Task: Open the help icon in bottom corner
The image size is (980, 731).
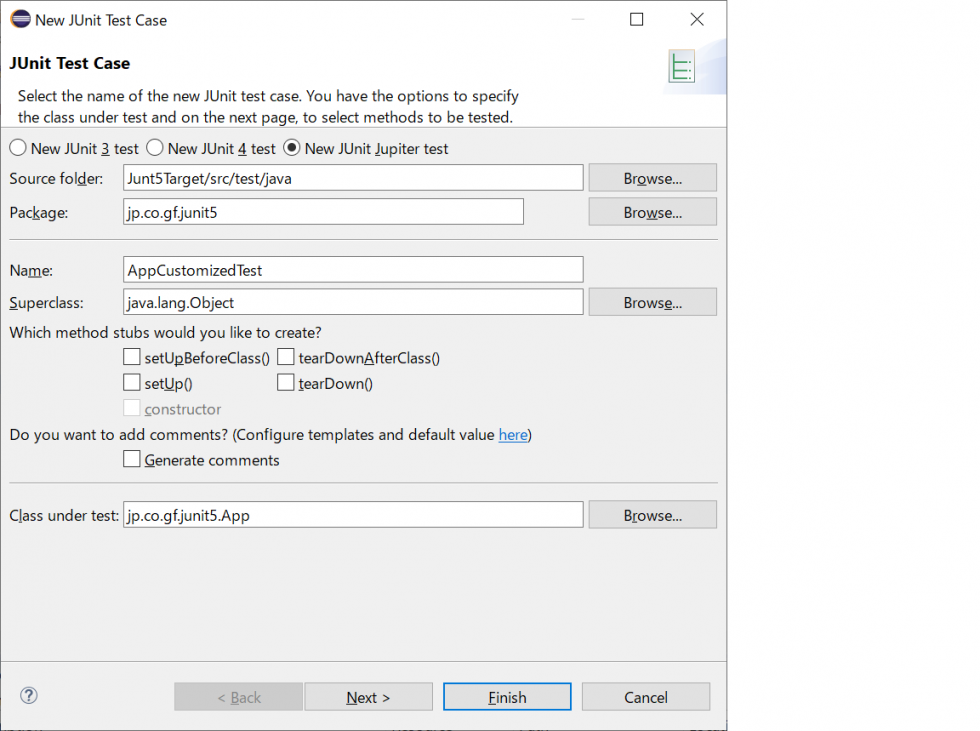Action: [x=28, y=696]
